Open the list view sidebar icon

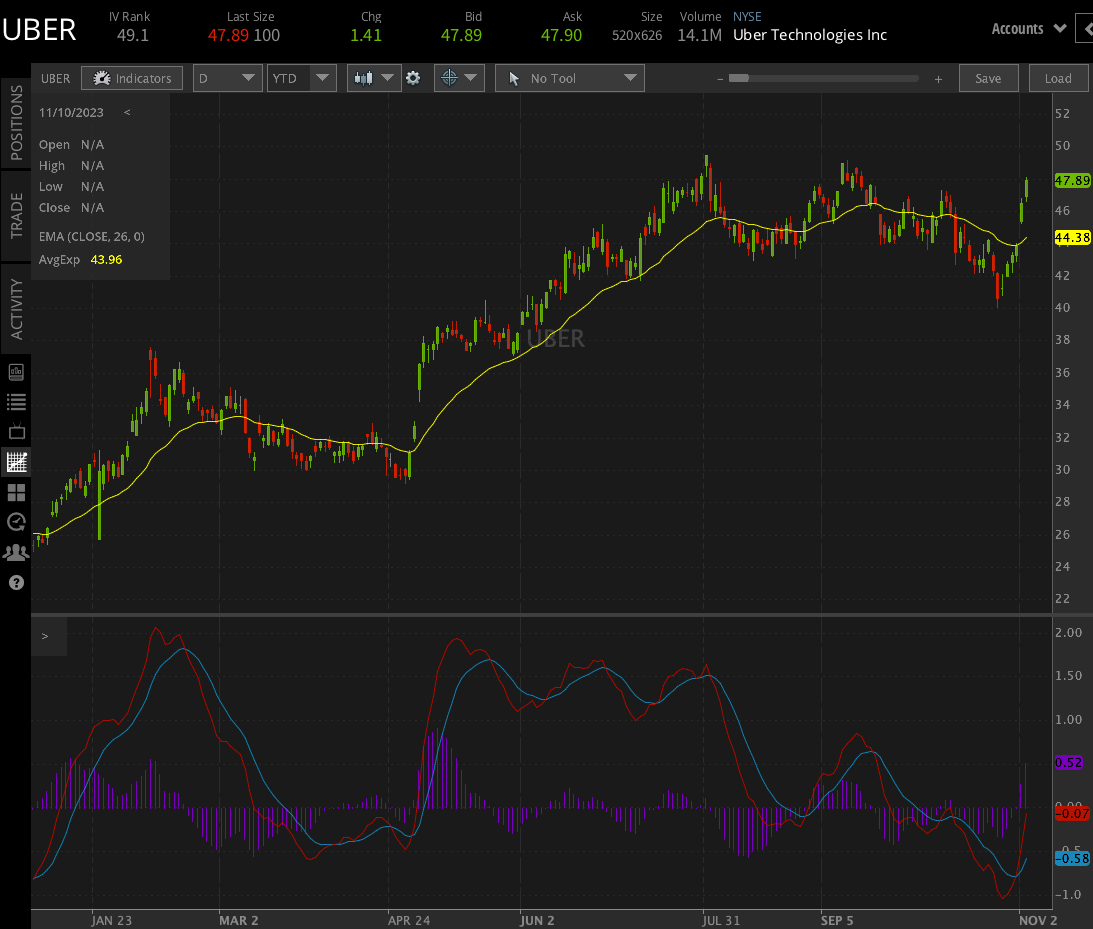[16, 402]
